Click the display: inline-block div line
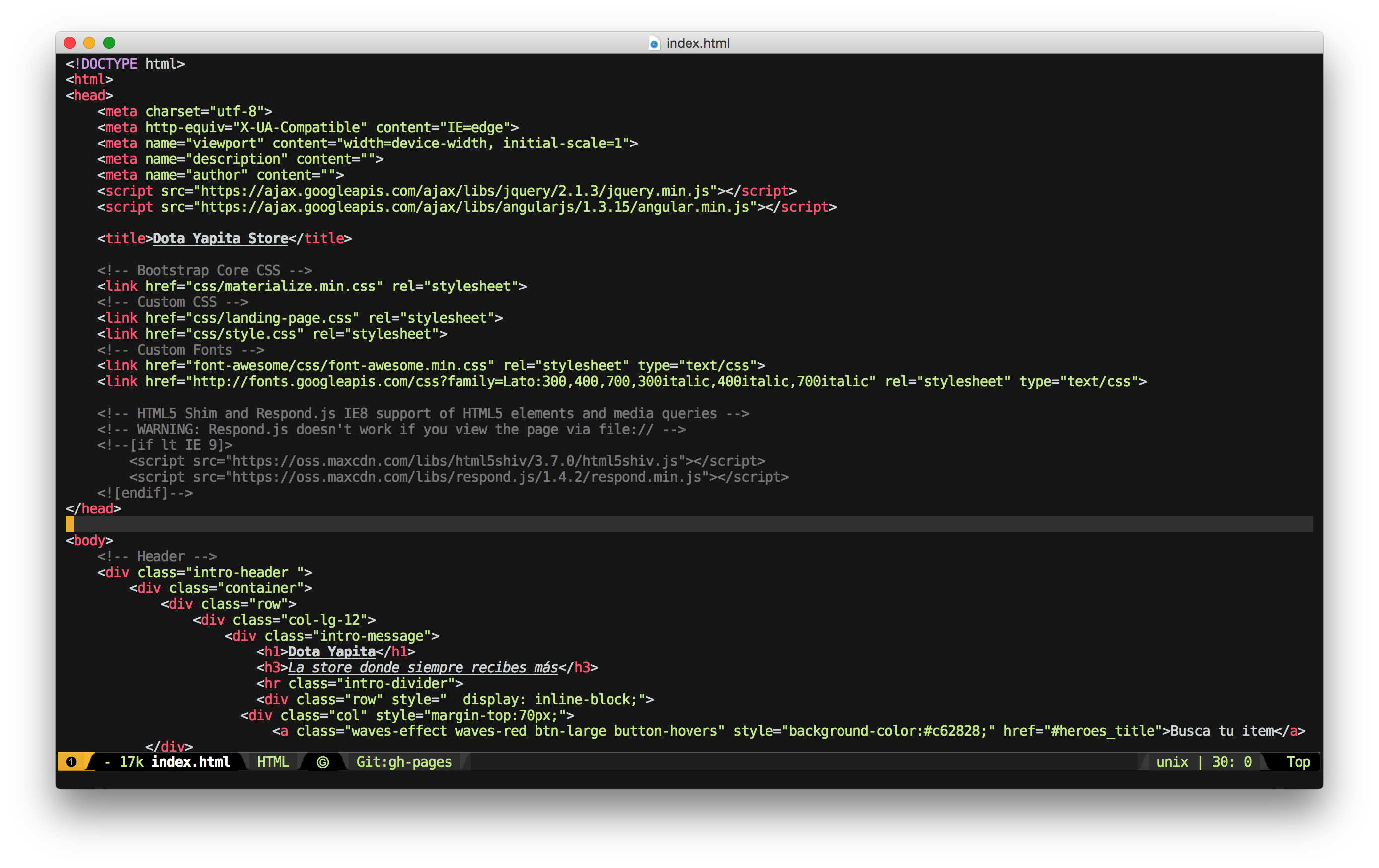Image resolution: width=1379 pixels, height=868 pixels. coord(455,700)
